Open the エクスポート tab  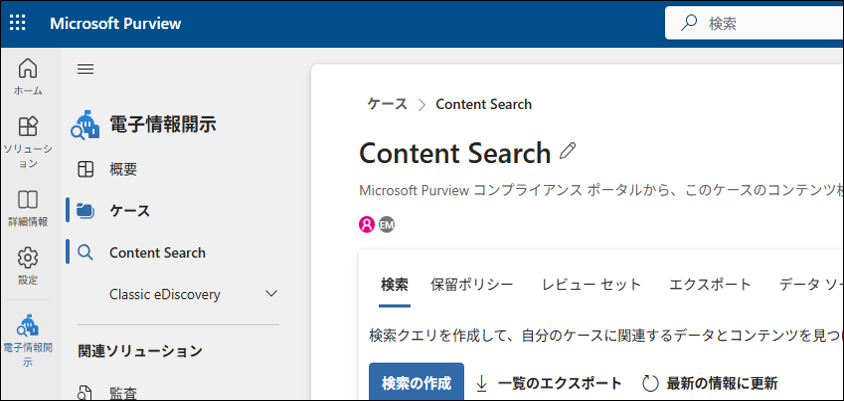tap(710, 284)
